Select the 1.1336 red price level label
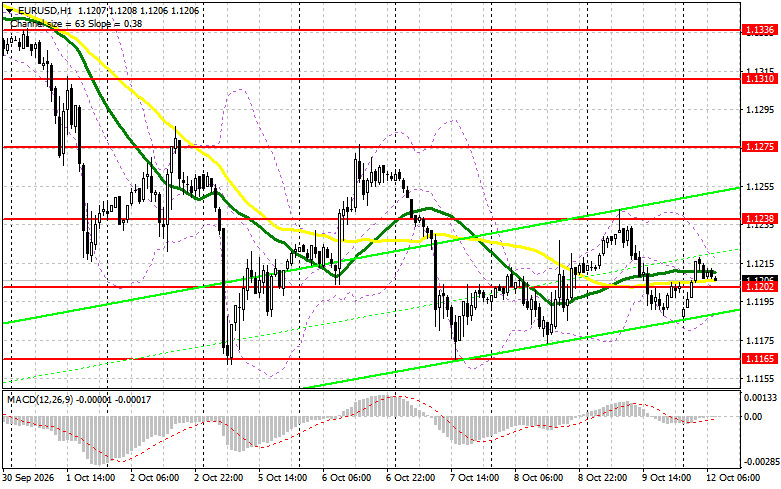Image resolution: width=781 pixels, height=489 pixels. coord(760,30)
